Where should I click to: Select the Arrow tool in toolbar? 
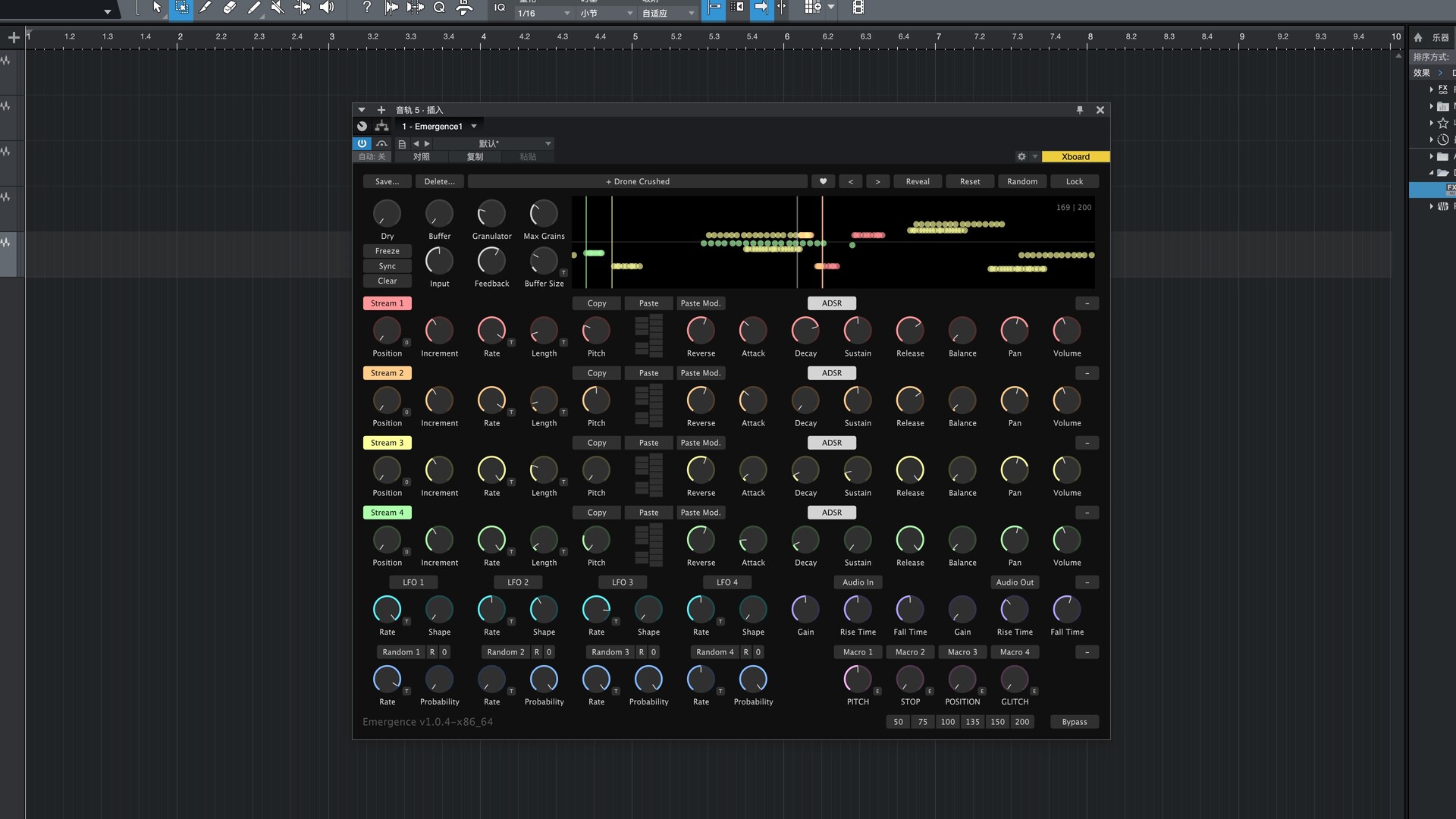156,8
